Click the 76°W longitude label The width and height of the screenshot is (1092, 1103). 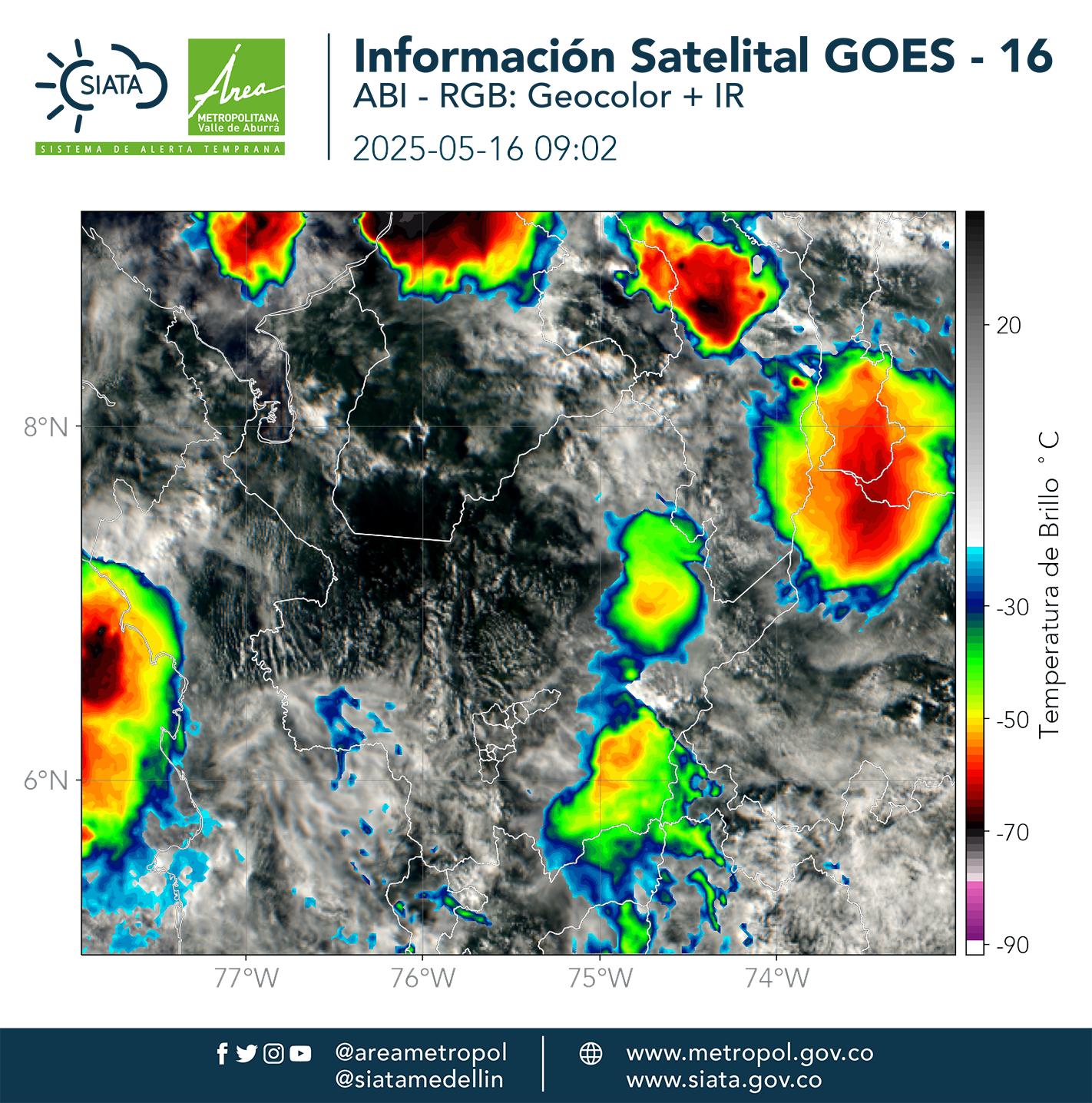tap(422, 978)
